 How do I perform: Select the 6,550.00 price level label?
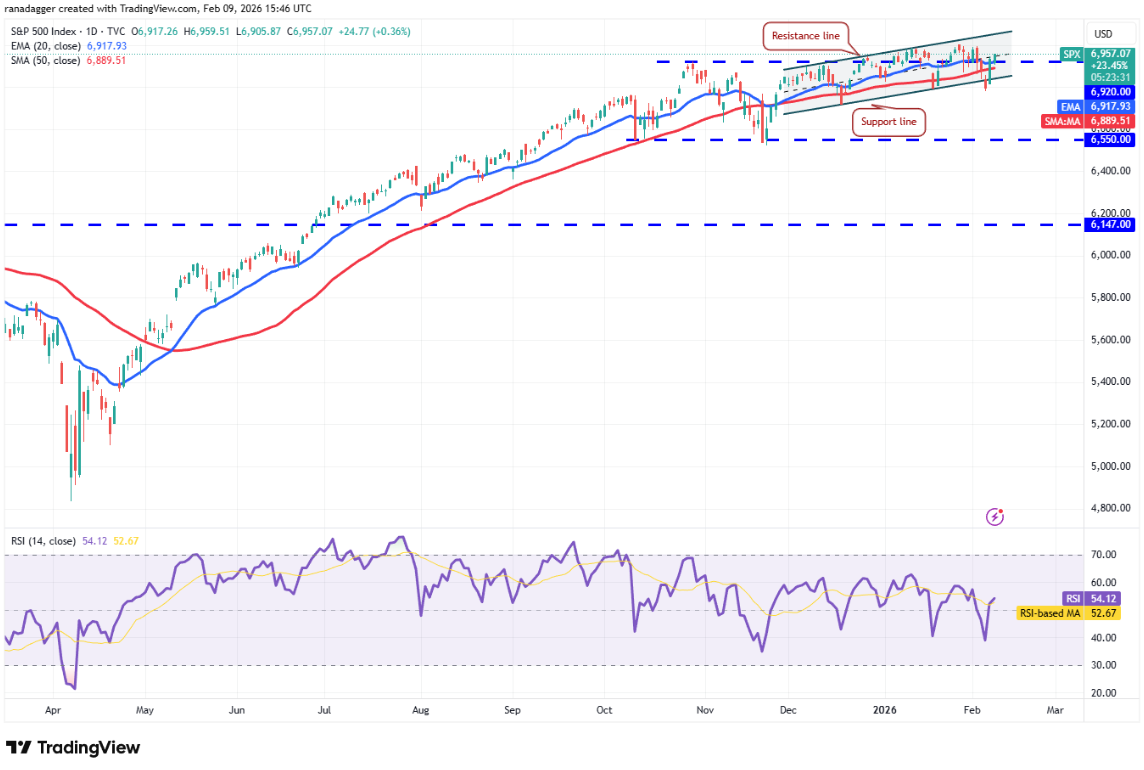[1111, 140]
